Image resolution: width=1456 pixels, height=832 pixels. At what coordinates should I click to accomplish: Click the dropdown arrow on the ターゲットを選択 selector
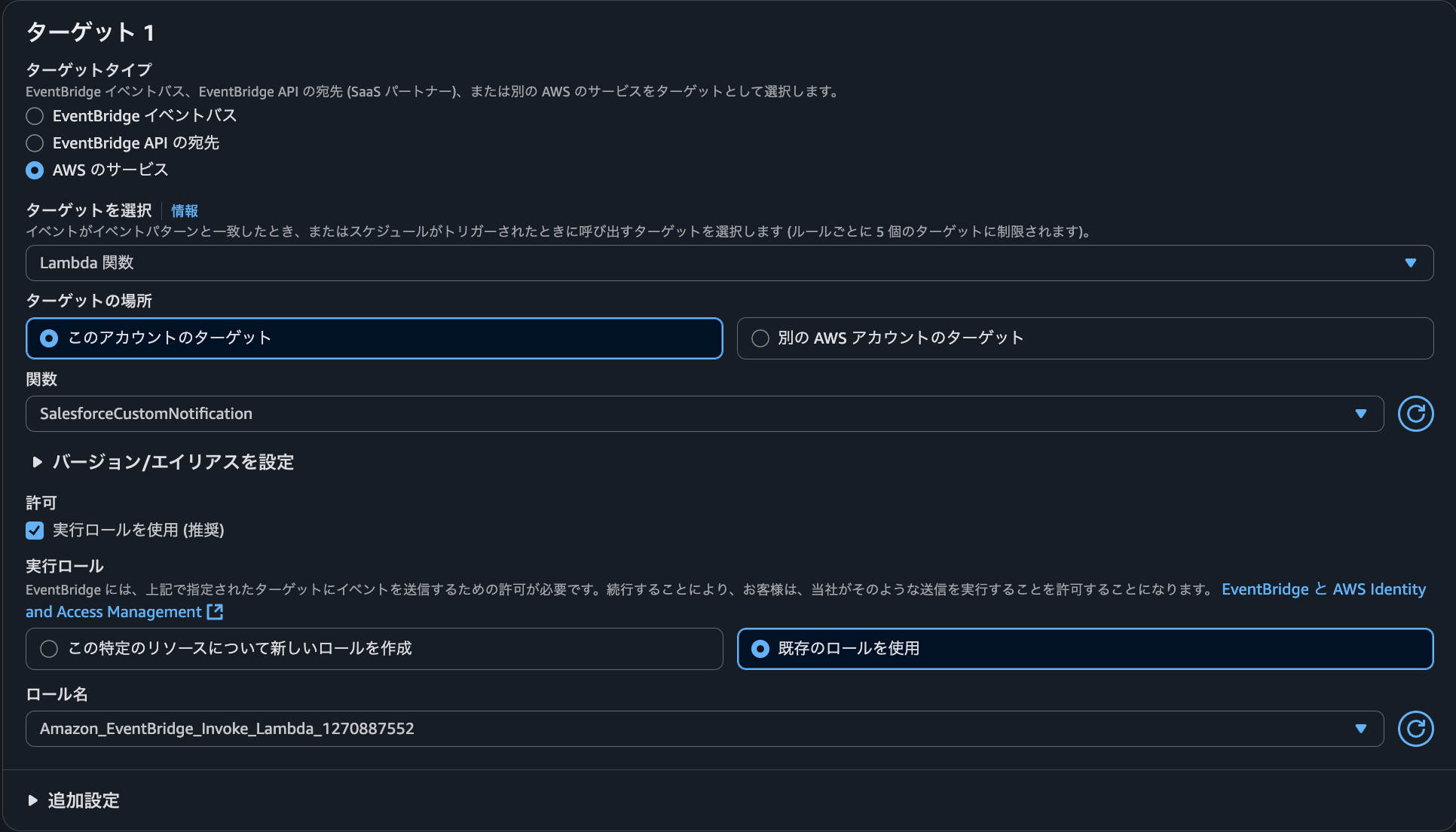click(x=1411, y=263)
